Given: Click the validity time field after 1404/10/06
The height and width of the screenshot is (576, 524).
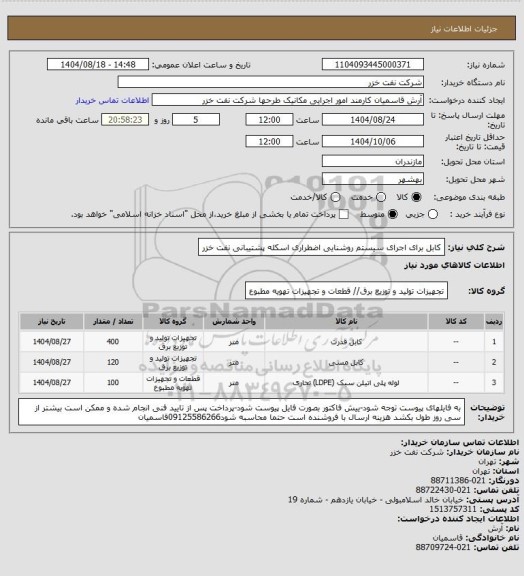Looking at the screenshot, I should pyautogui.click(x=269, y=141).
